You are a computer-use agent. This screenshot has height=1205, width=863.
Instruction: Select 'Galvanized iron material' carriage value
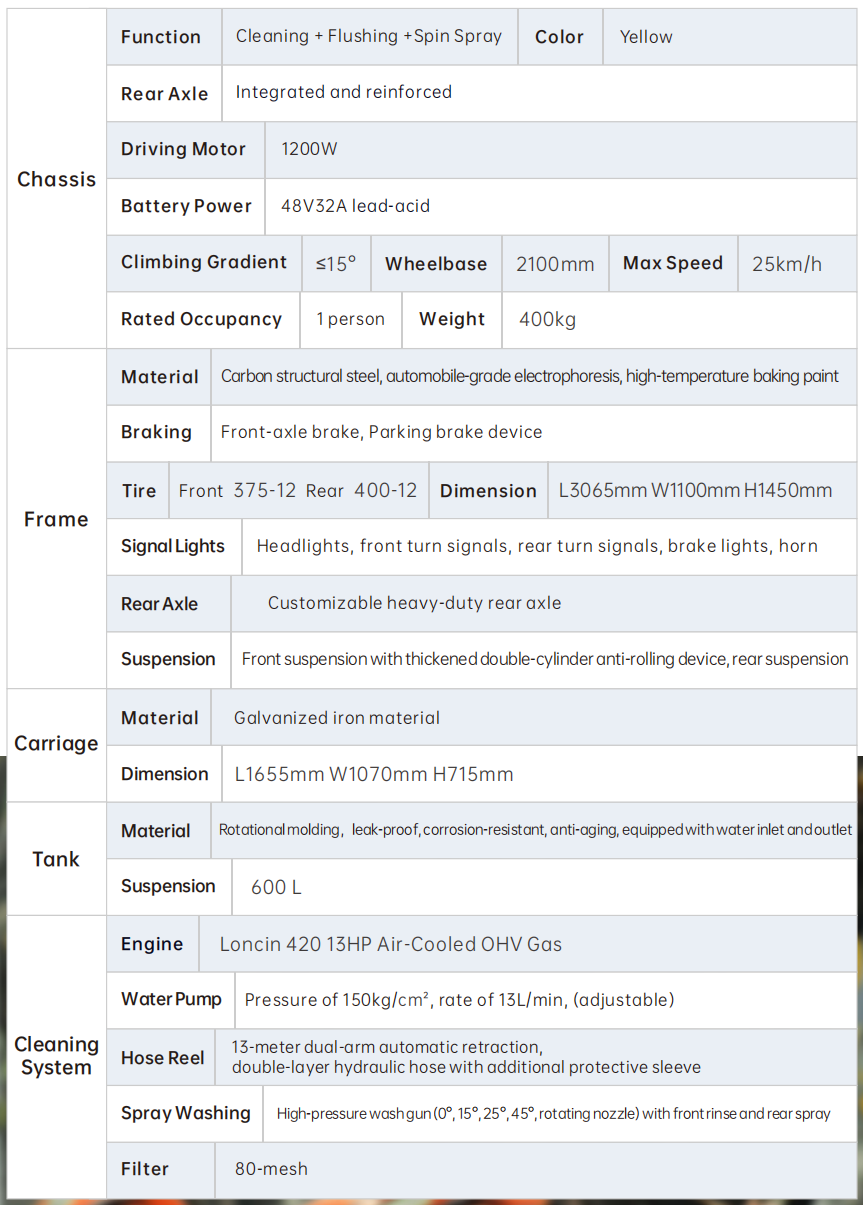point(337,718)
